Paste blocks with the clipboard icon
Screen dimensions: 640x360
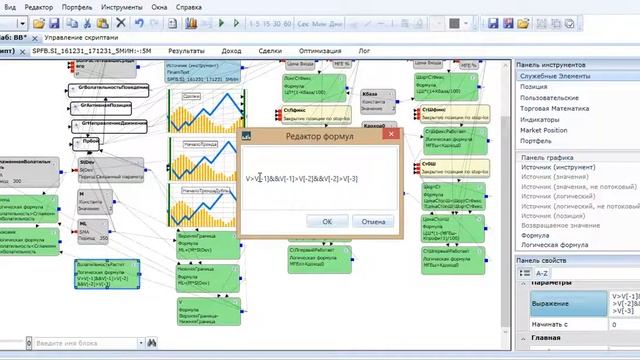pos(103,23)
